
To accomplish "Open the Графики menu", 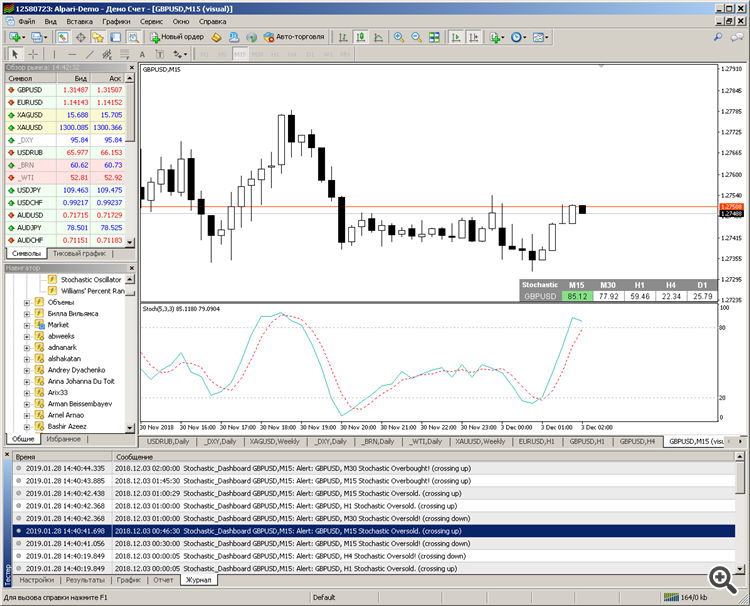I will 115,20.
